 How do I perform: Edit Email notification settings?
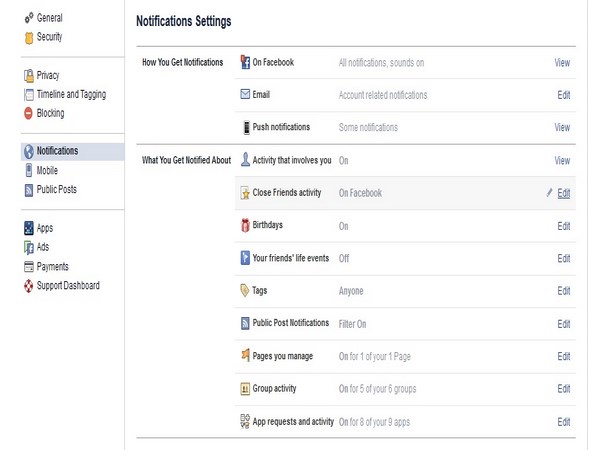[x=564, y=95]
